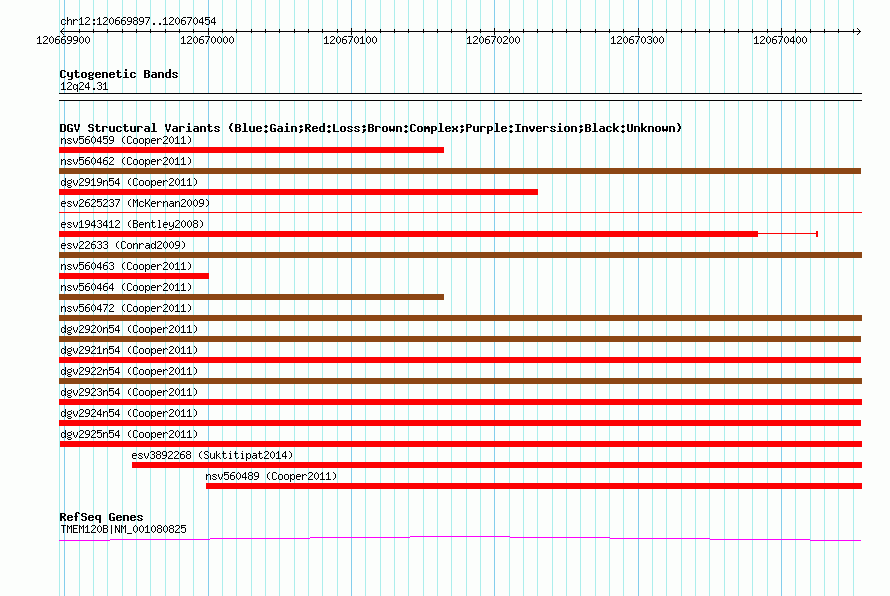Open nsv560463 (Cooper2011) label
The height and width of the screenshot is (596, 890).
(126, 266)
